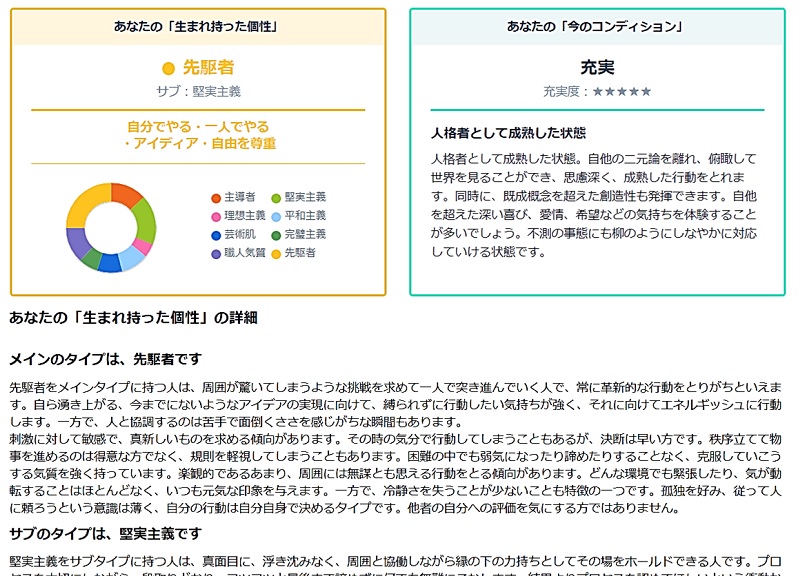Click the 人格者として成熟した状態 bold heading
The height and width of the screenshot is (576, 800).
(x=508, y=132)
